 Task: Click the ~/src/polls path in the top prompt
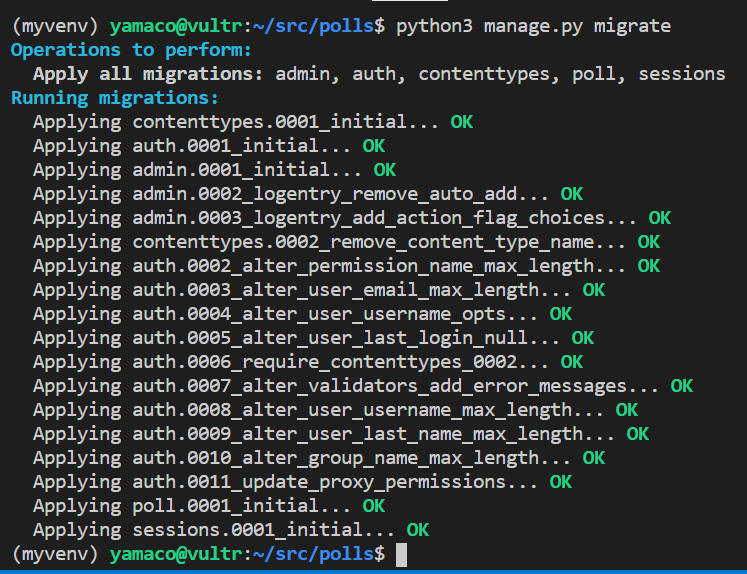click(x=313, y=26)
